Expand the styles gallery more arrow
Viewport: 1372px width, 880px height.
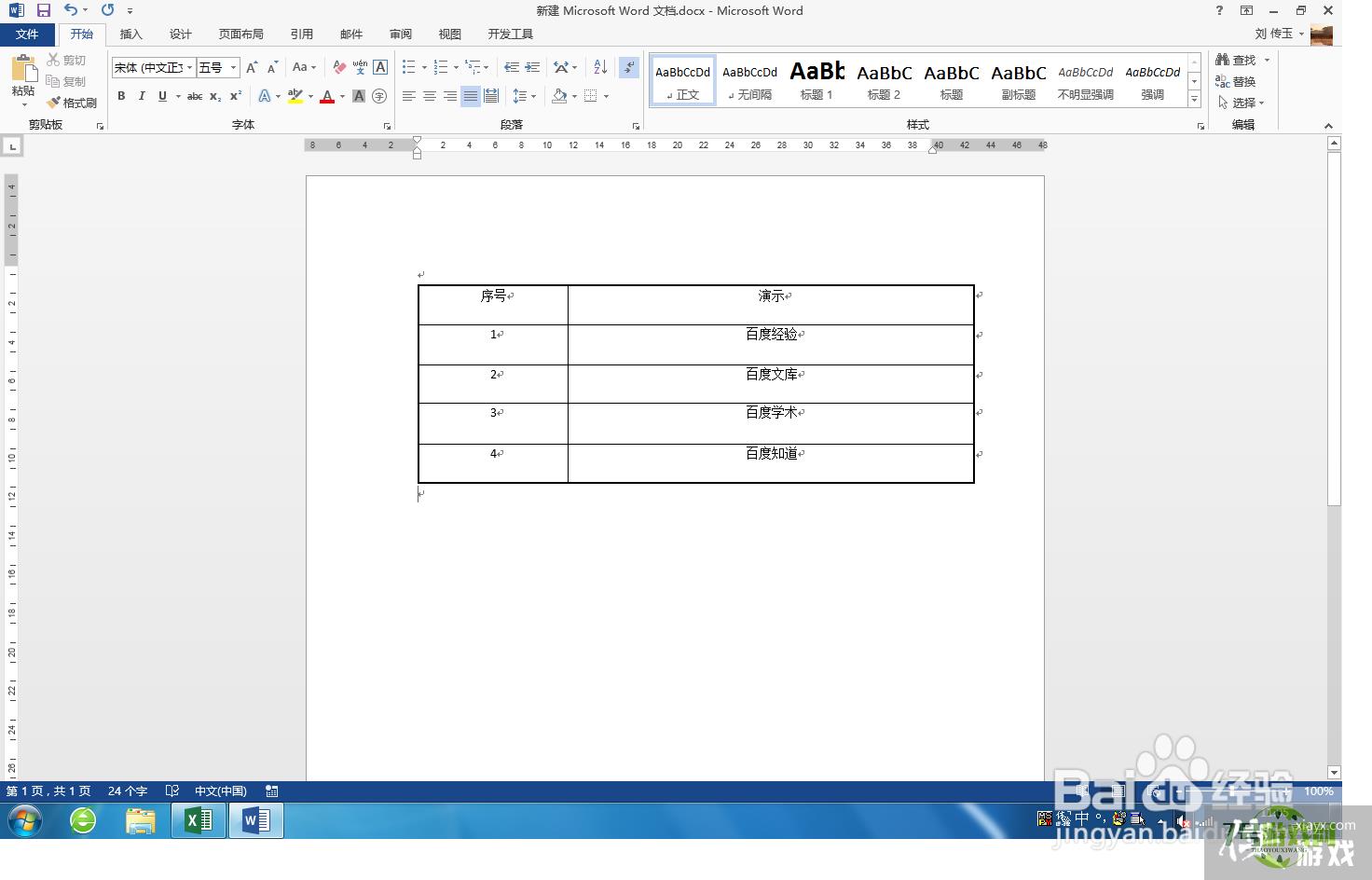point(1194,98)
